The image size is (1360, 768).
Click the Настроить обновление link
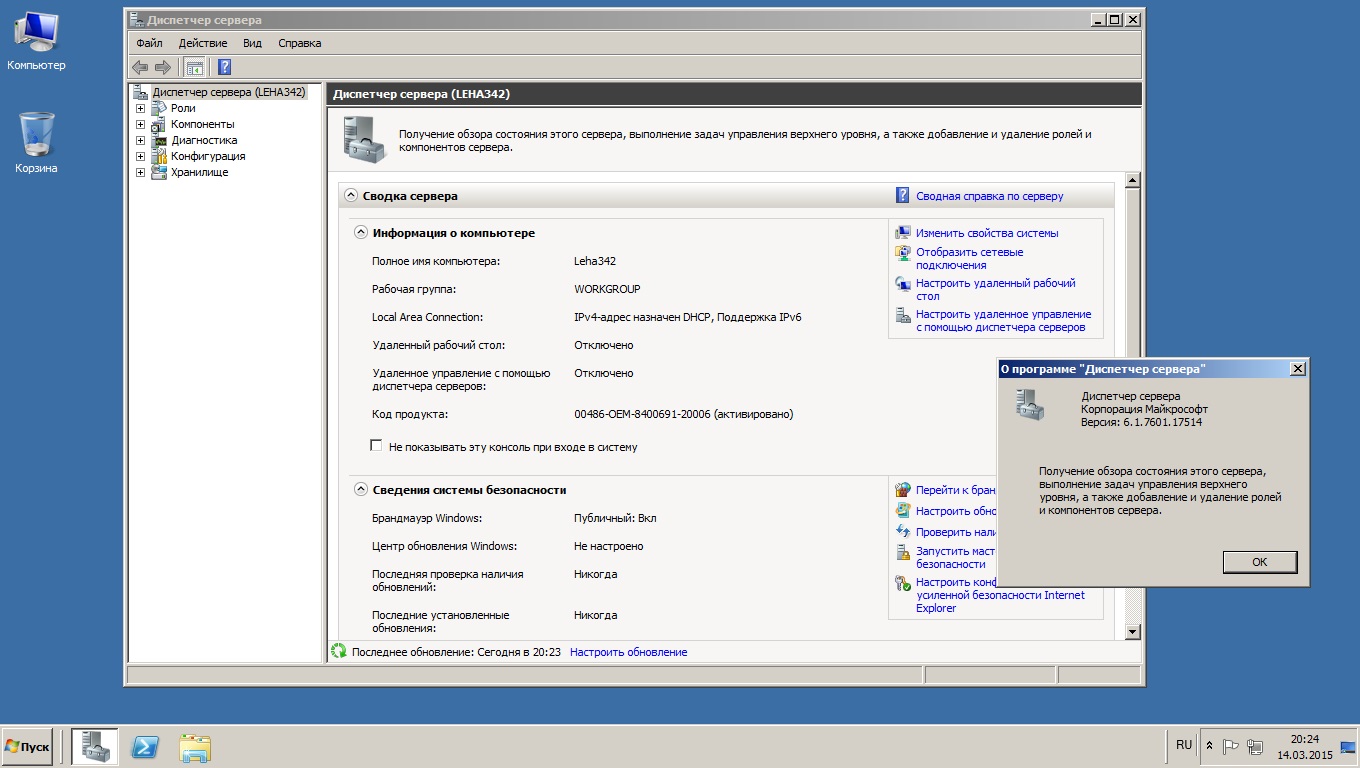628,652
